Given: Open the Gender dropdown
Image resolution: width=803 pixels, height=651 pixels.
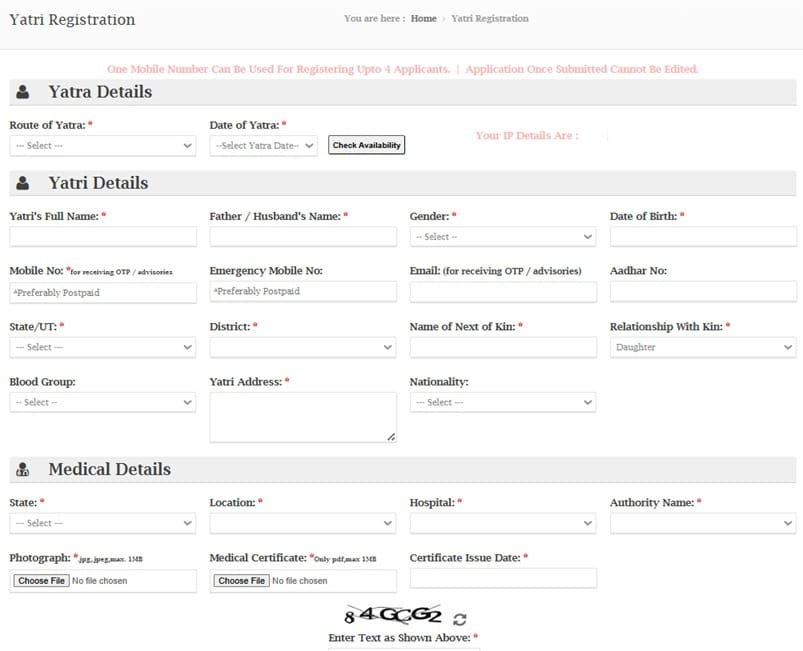Looking at the screenshot, I should 500,236.
